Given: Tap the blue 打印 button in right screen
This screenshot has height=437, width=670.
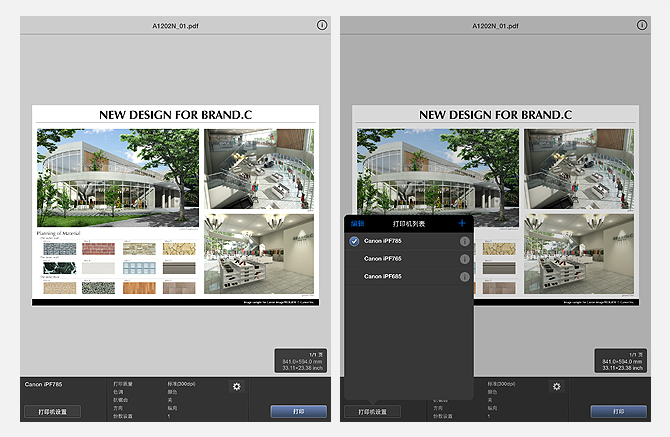Looking at the screenshot, I should (618, 411).
